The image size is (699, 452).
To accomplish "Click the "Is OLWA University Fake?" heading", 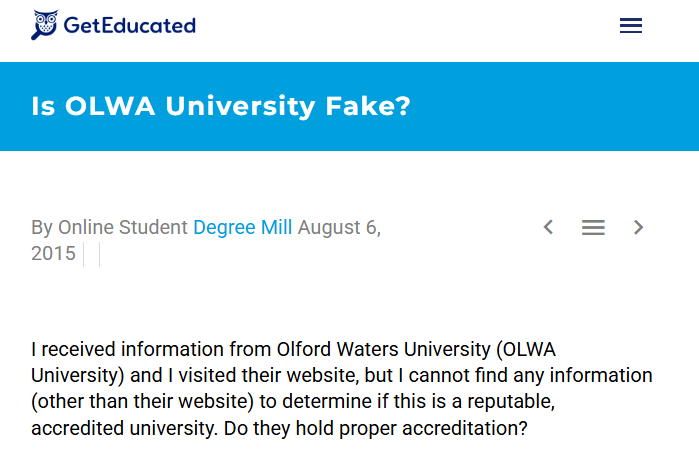I will tap(220, 106).
